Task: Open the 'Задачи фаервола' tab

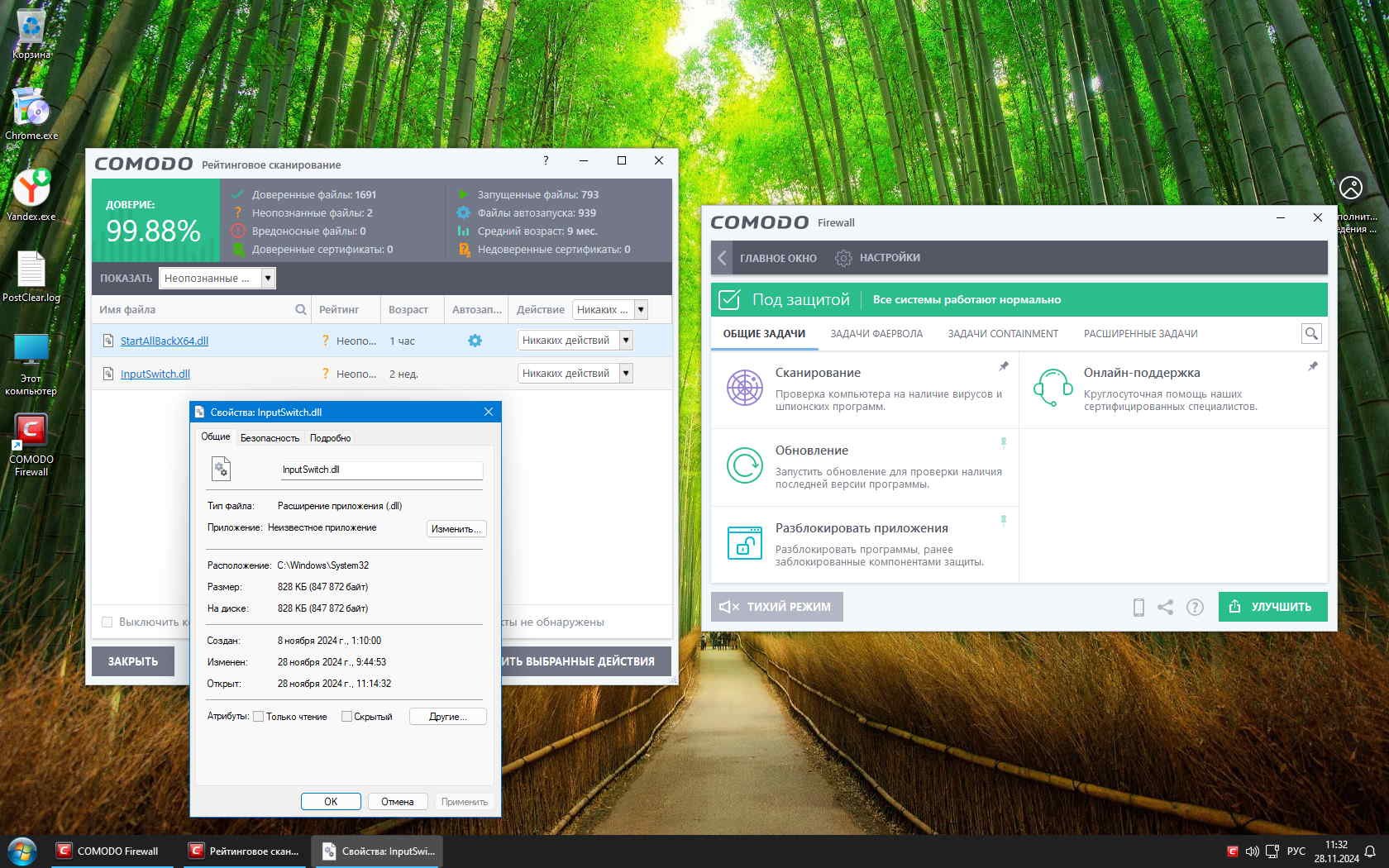Action: pos(876,334)
